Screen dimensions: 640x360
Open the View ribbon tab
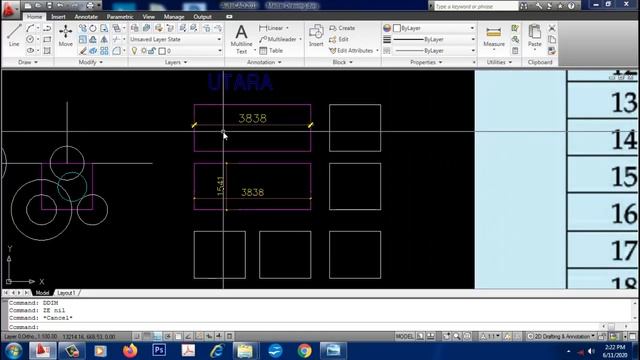click(149, 17)
